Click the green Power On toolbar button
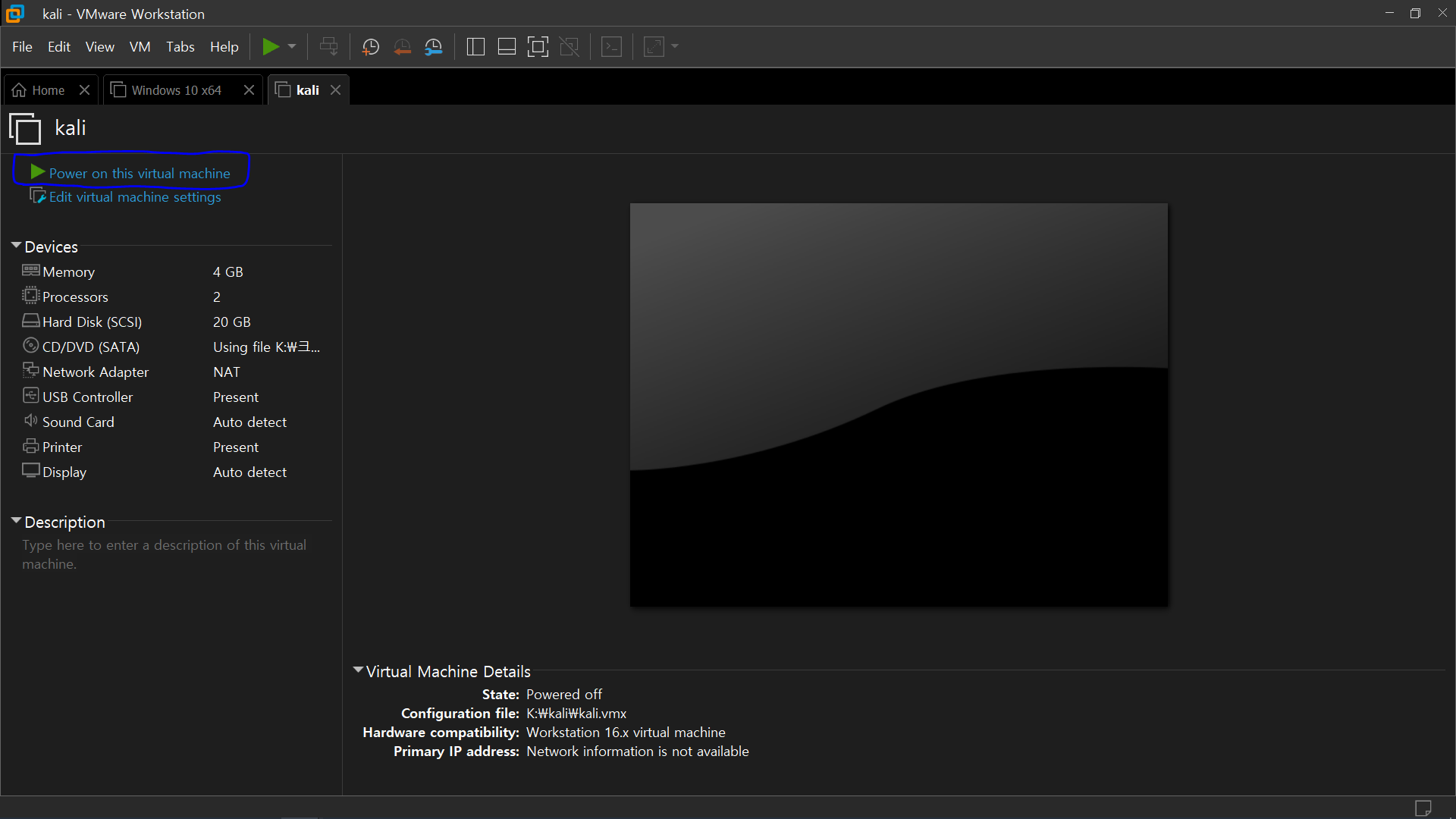This screenshot has height=819, width=1456. coord(270,47)
